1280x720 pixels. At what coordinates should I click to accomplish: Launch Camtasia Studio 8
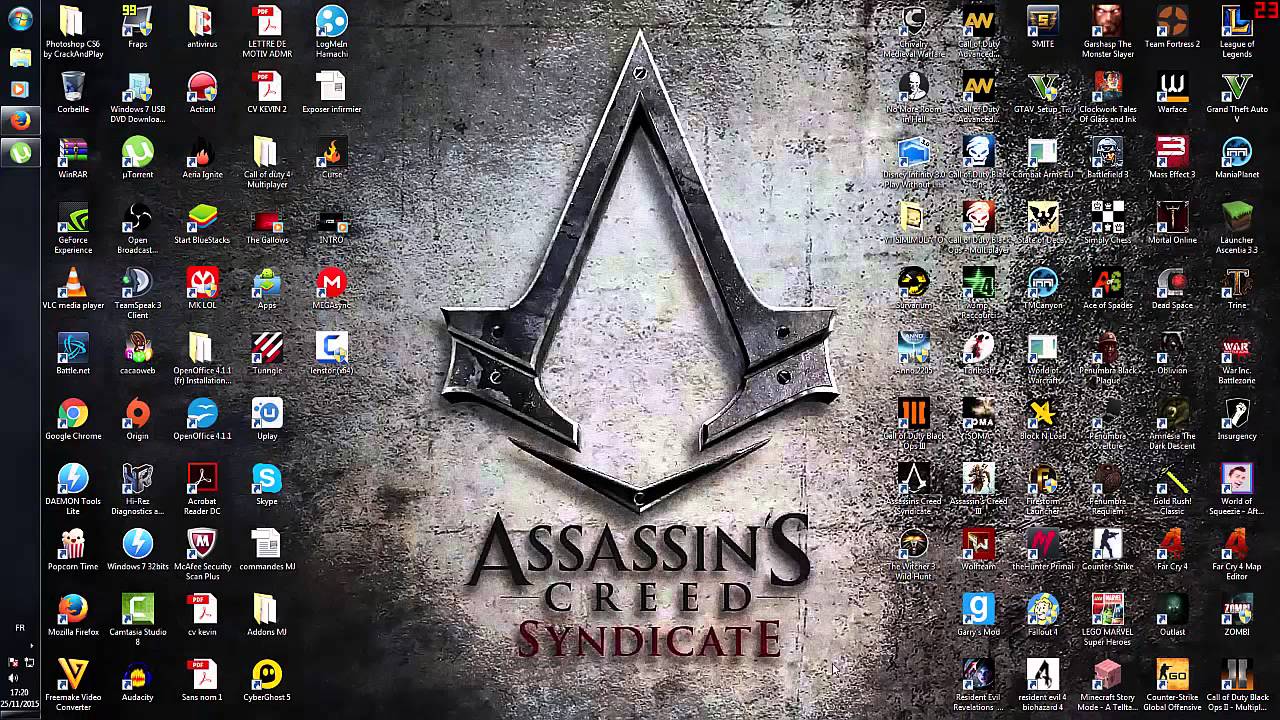[x=138, y=619]
